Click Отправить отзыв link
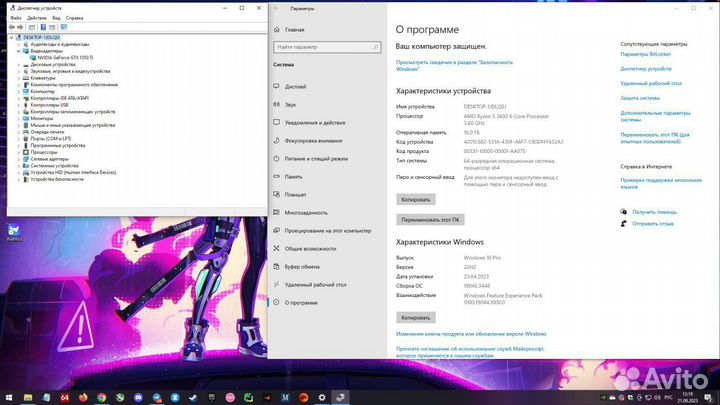The height and width of the screenshot is (405, 720). click(x=653, y=224)
